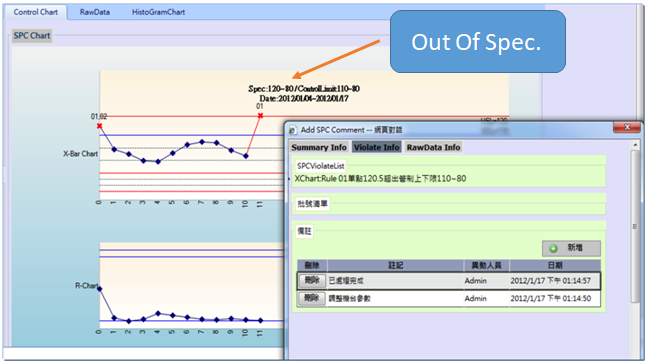
Task: Click the red X marker at point 0
Action: (x=100, y=126)
